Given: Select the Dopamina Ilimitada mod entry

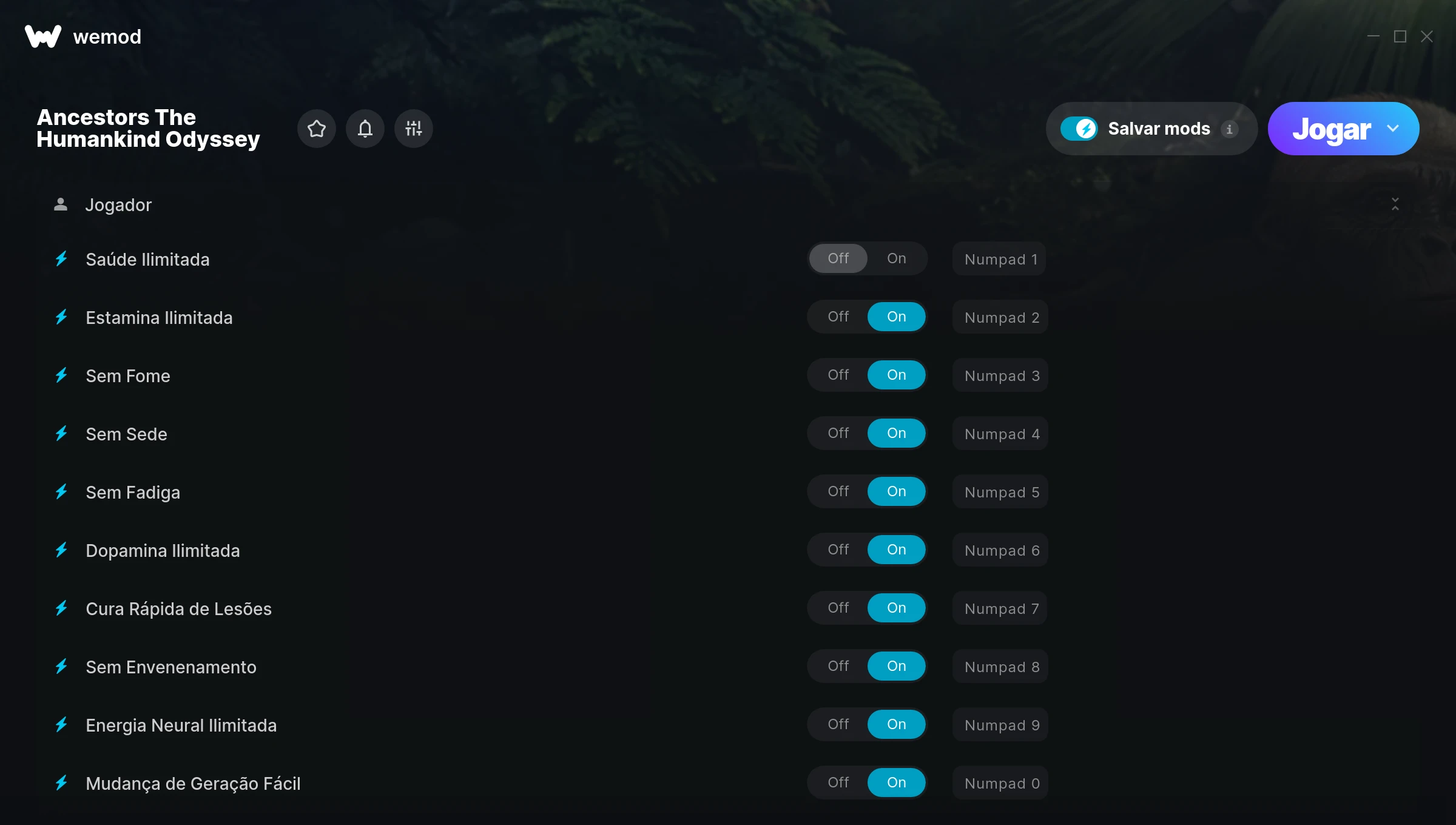Looking at the screenshot, I should 163,551.
